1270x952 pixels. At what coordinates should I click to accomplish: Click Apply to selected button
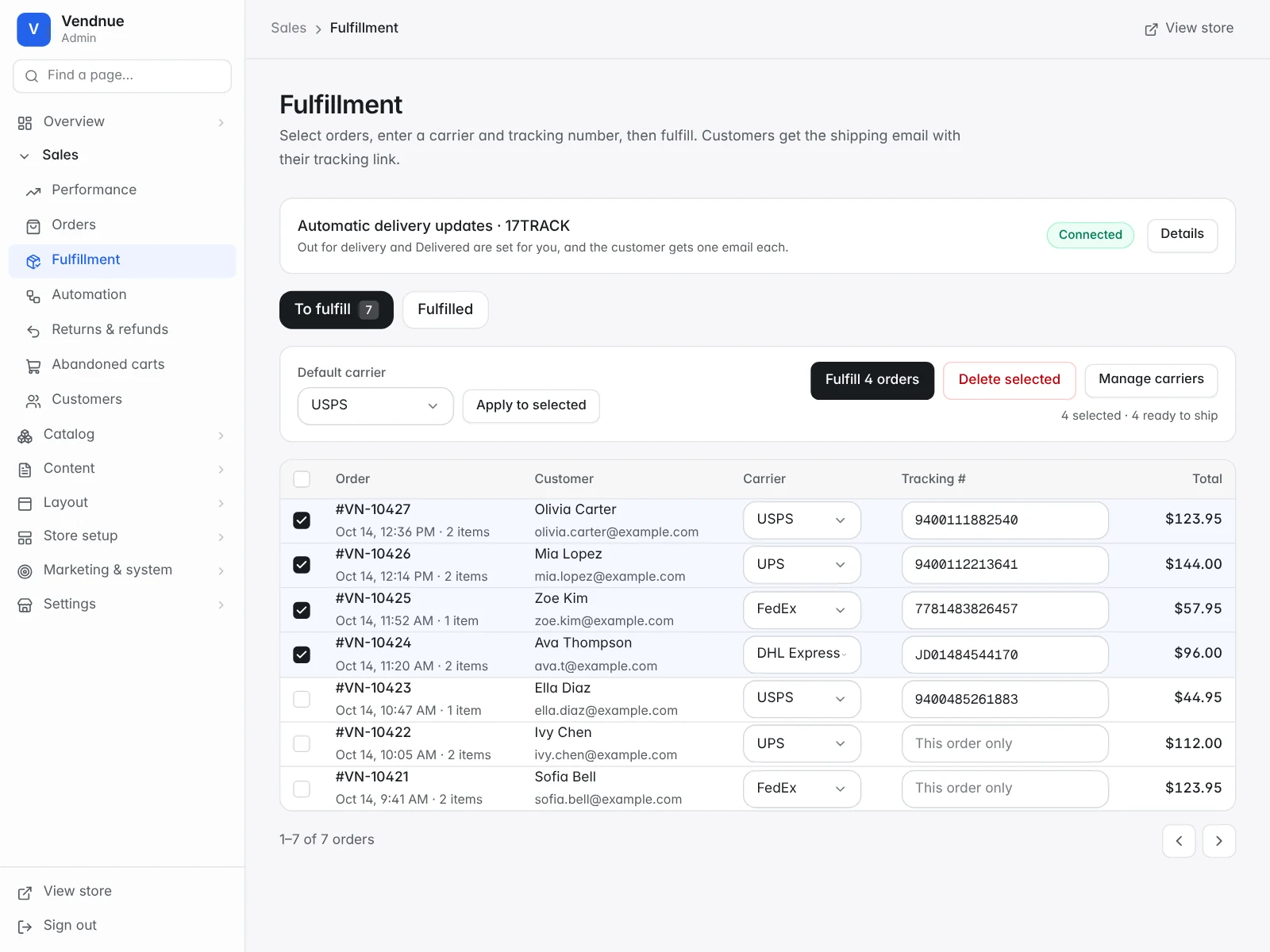[x=531, y=405]
